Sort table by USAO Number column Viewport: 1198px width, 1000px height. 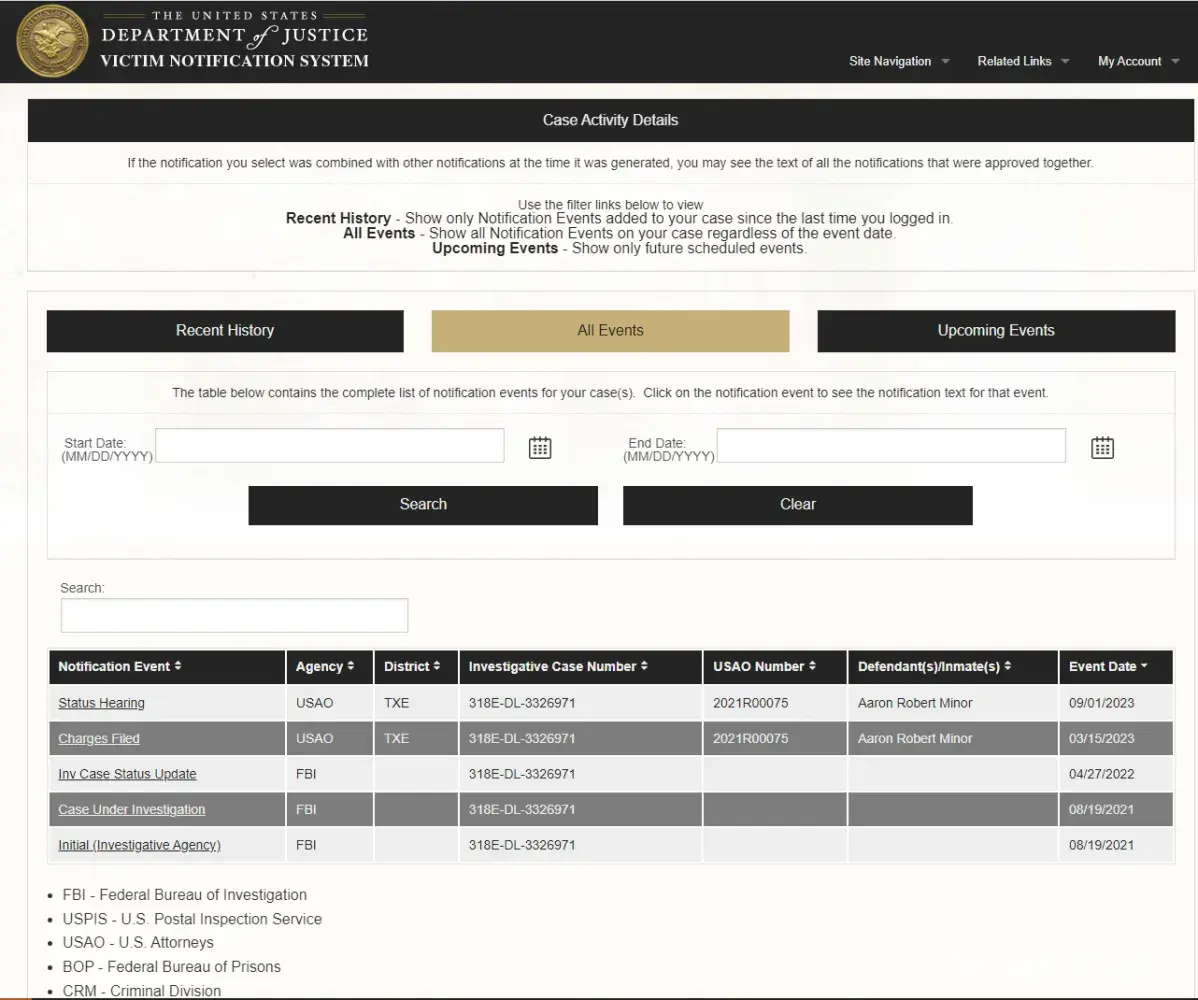coord(766,667)
